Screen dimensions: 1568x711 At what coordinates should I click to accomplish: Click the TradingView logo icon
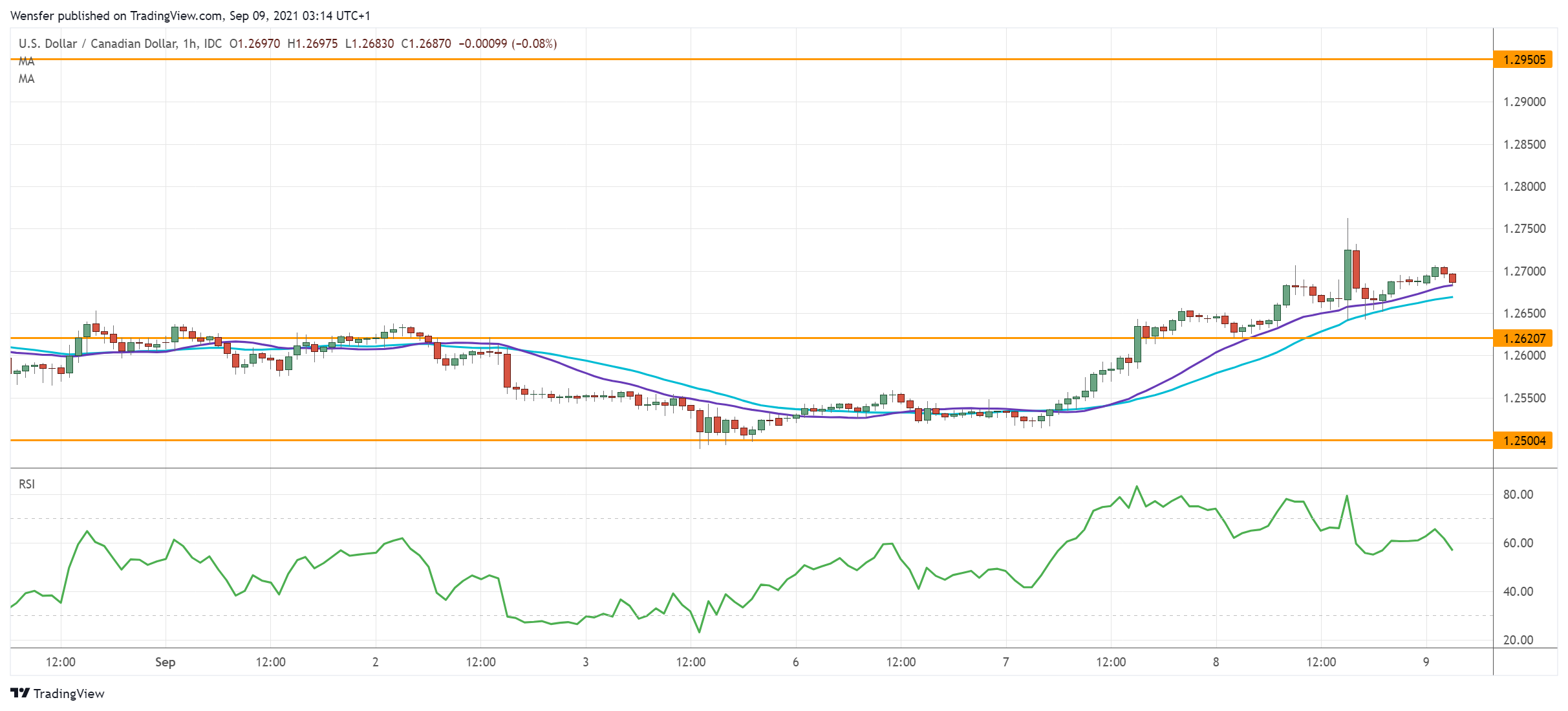pos(20,693)
